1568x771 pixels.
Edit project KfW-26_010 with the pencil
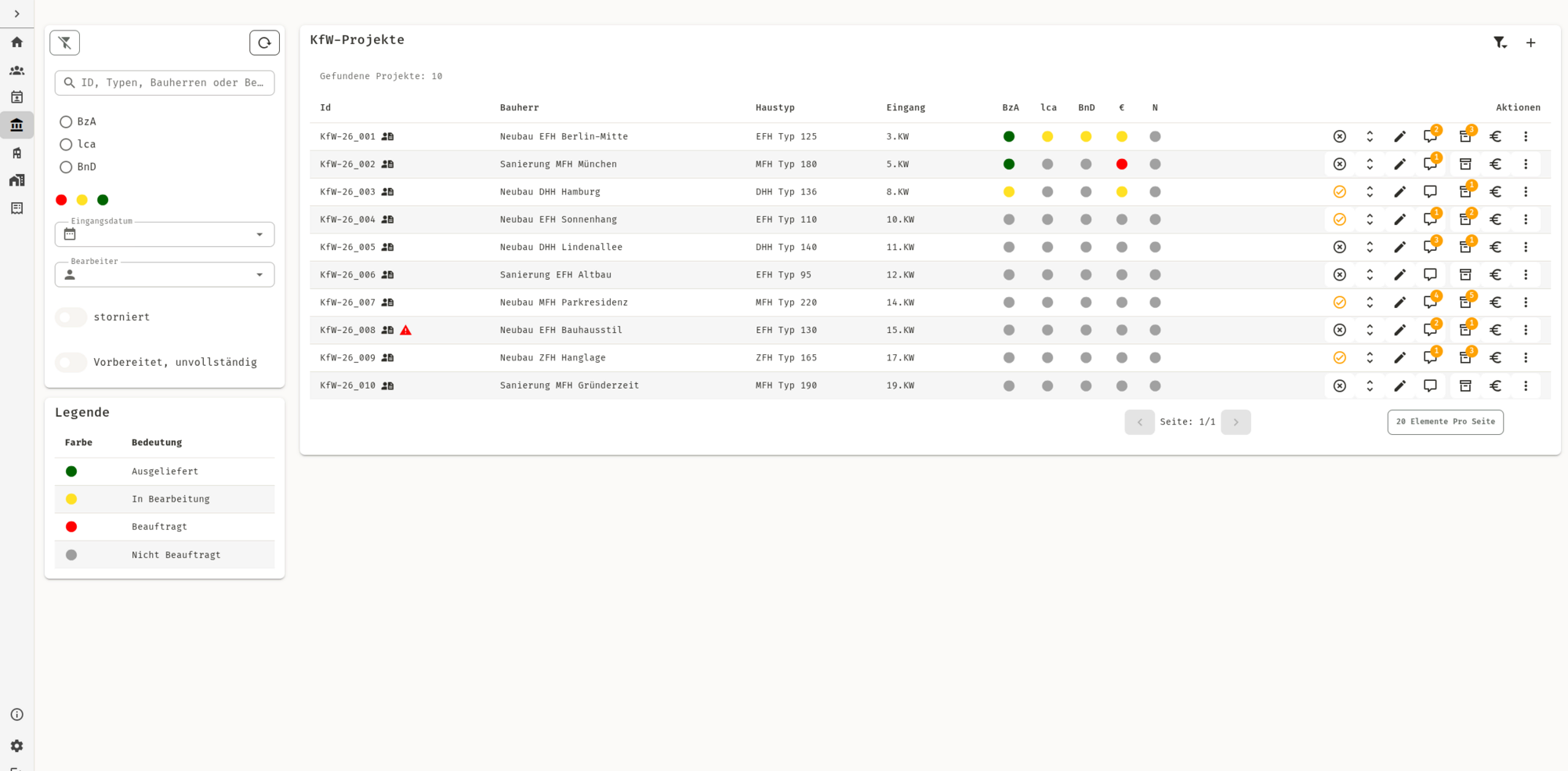point(1400,386)
